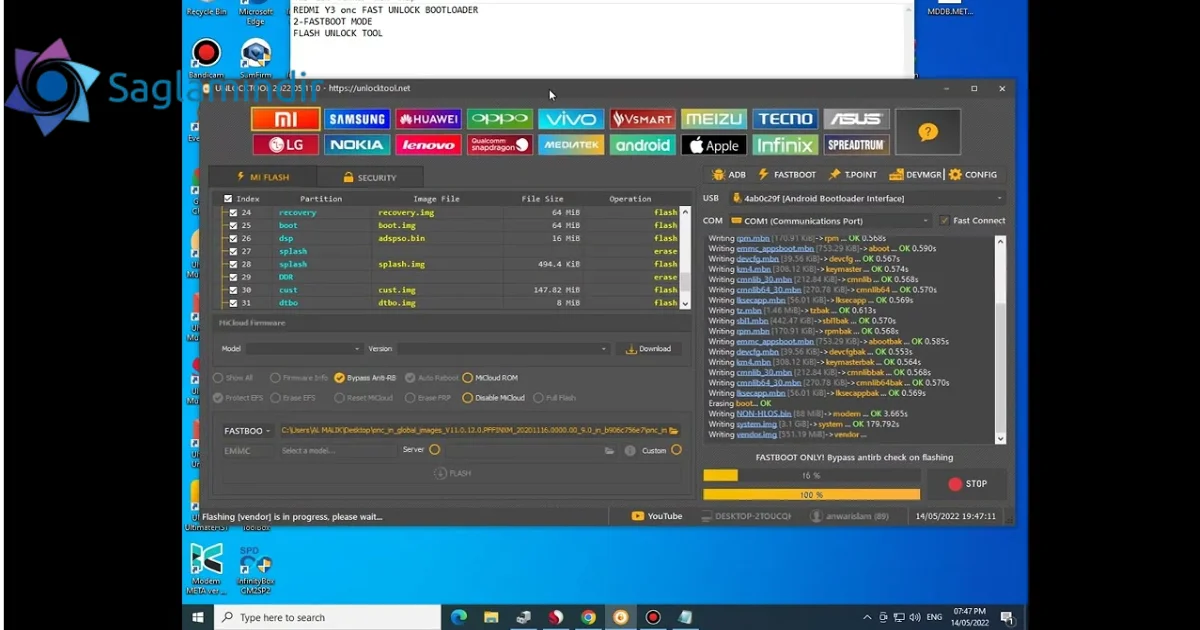Uncheck the recovery partition row 24
The image size is (1200, 630).
233,212
